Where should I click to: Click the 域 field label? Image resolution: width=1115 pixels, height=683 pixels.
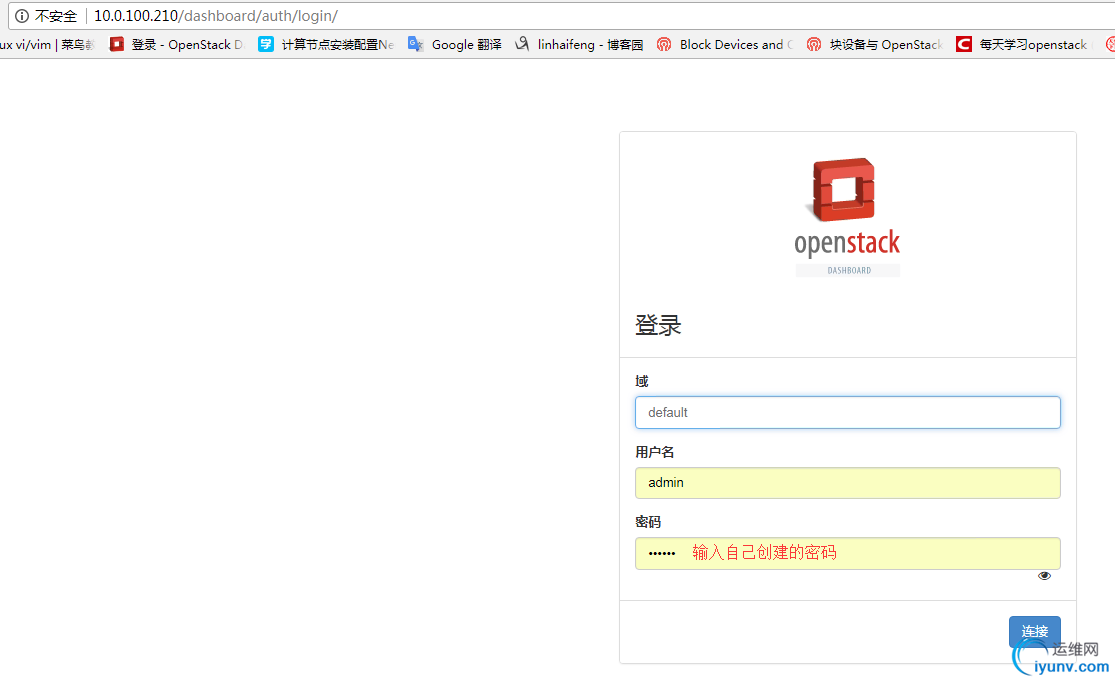coord(641,381)
